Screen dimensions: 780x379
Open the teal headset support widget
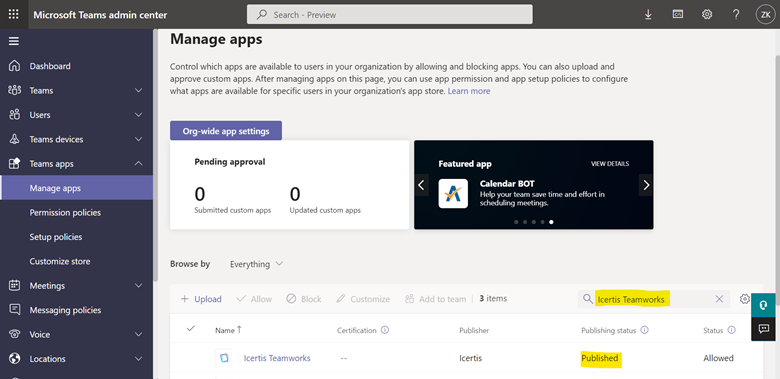point(763,305)
